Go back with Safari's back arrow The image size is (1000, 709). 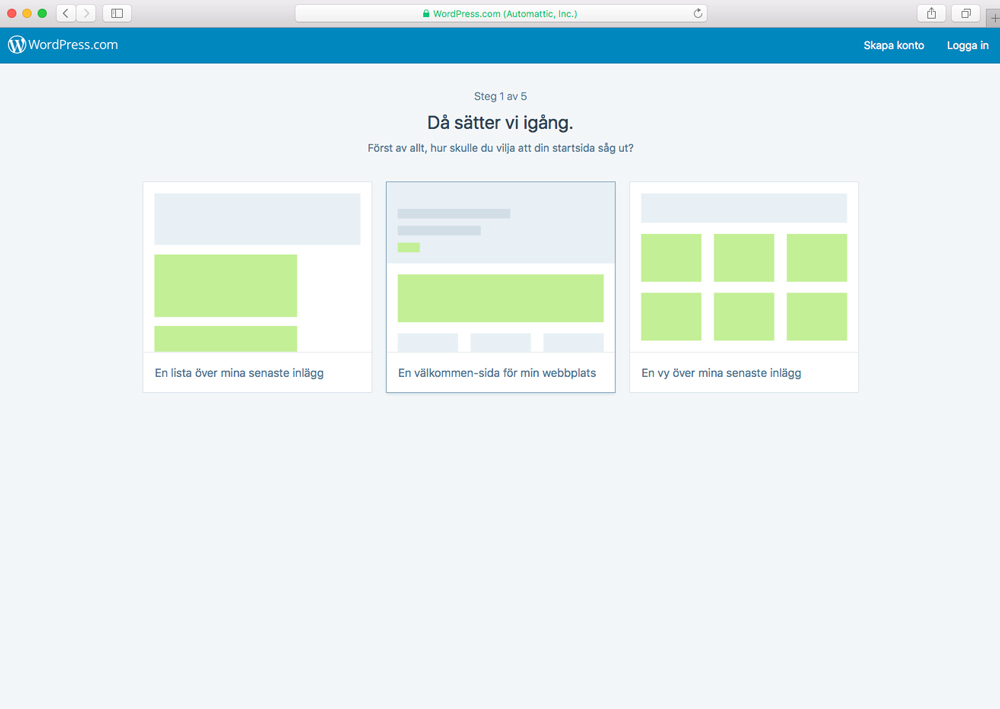click(x=66, y=13)
